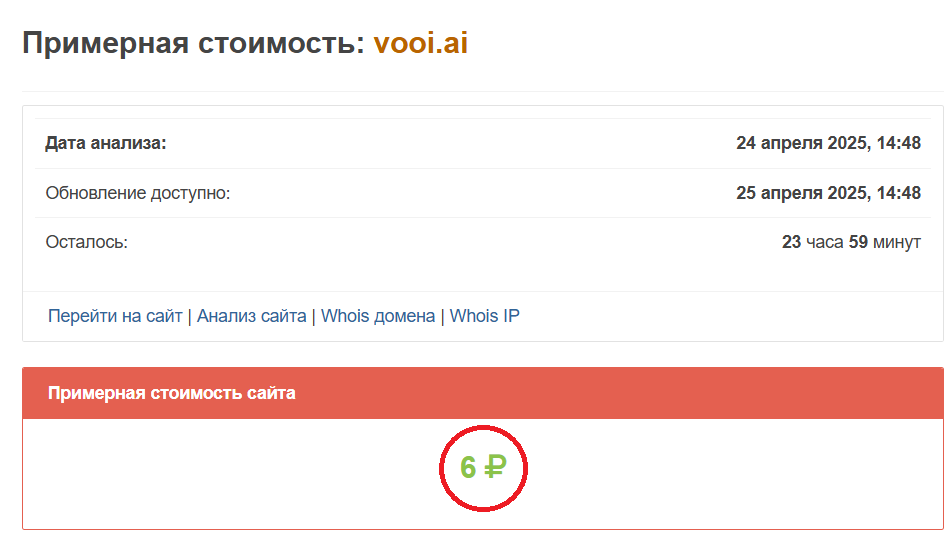Click the green number 6 price value

click(x=468, y=467)
